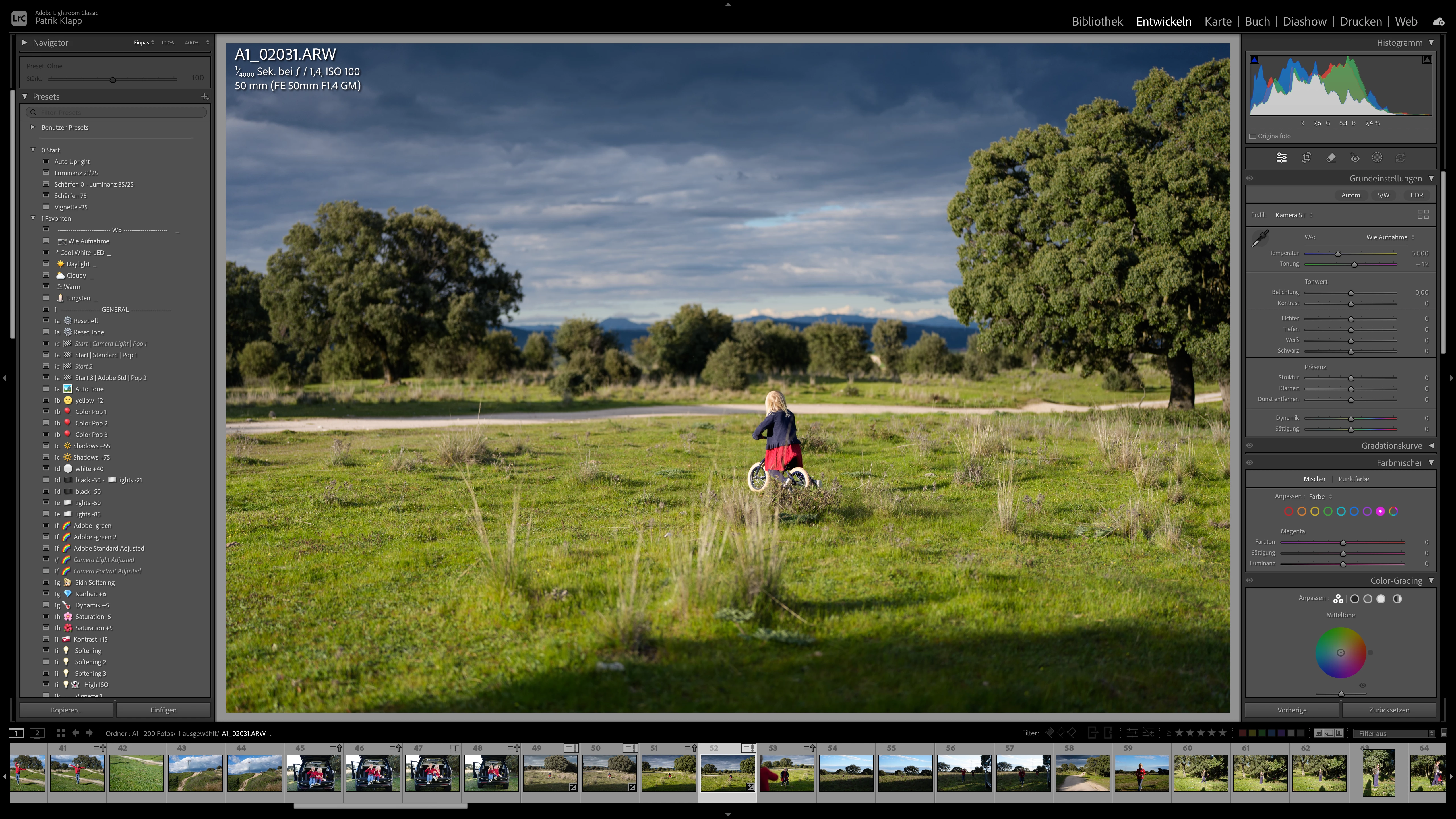Image resolution: width=1456 pixels, height=819 pixels.
Task: Open the masking tool
Action: (1378, 158)
